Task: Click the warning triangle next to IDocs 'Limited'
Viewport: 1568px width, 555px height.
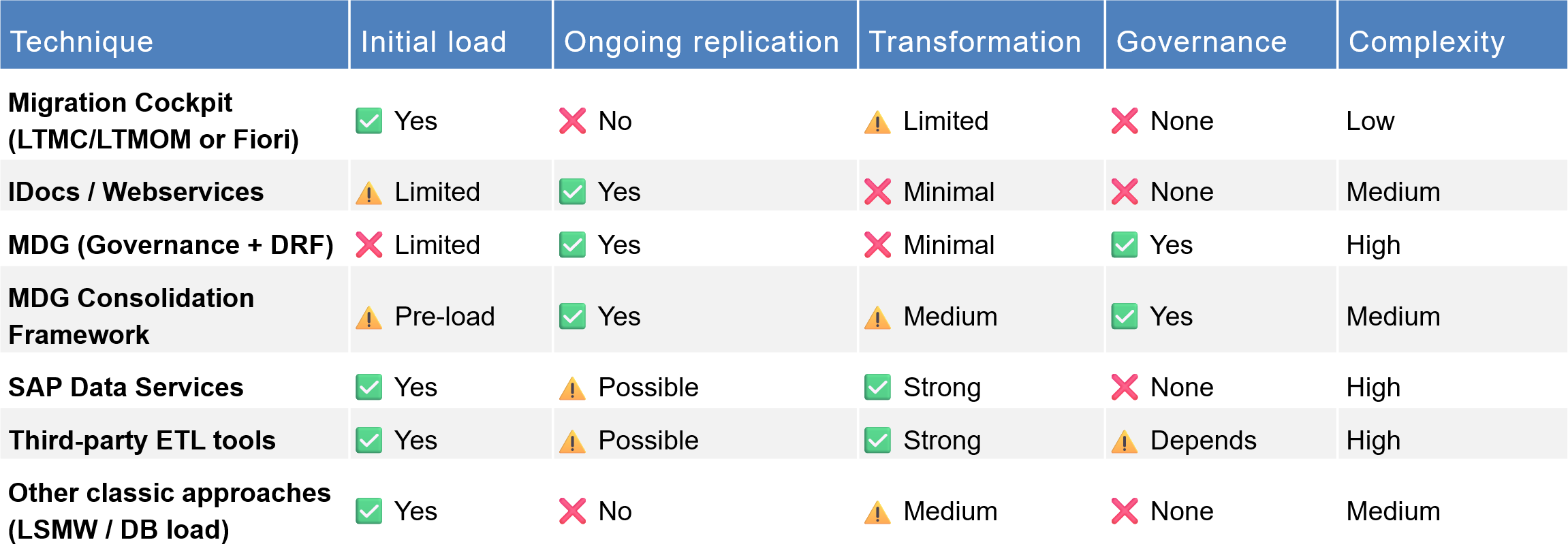Action: 369,193
